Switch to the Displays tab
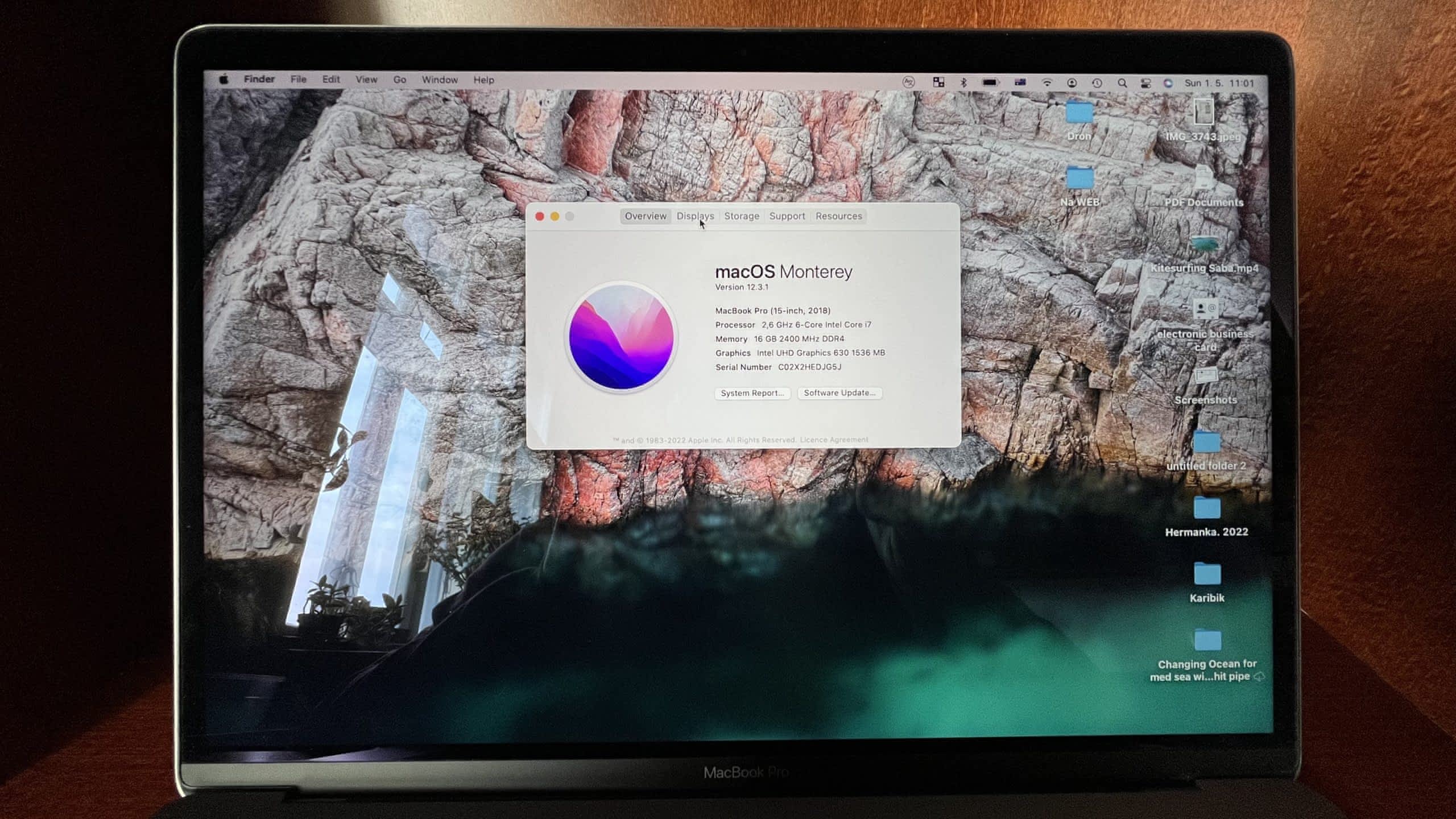 coord(695,216)
